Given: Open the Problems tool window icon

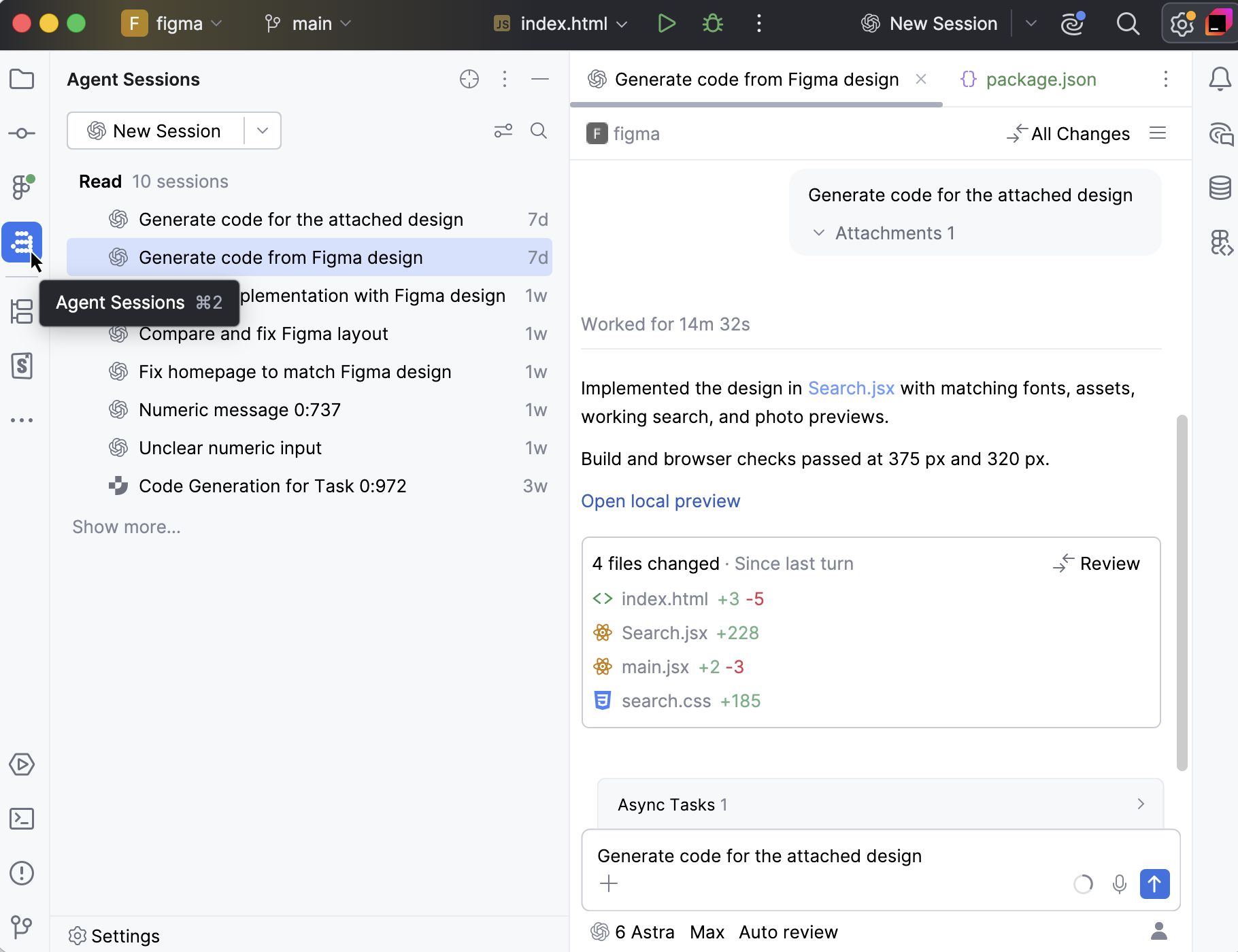Looking at the screenshot, I should tap(22, 873).
